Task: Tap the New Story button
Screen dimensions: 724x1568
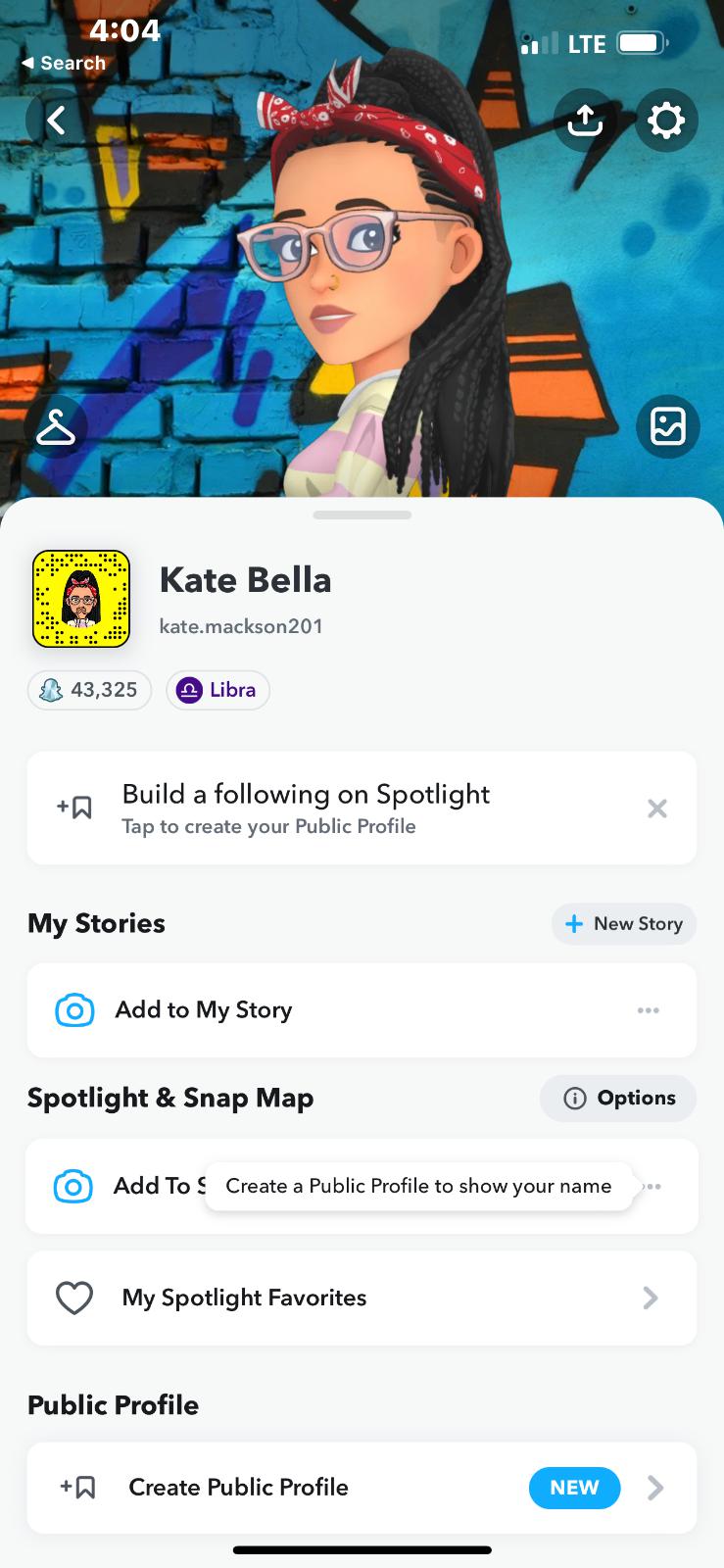Action: [624, 924]
